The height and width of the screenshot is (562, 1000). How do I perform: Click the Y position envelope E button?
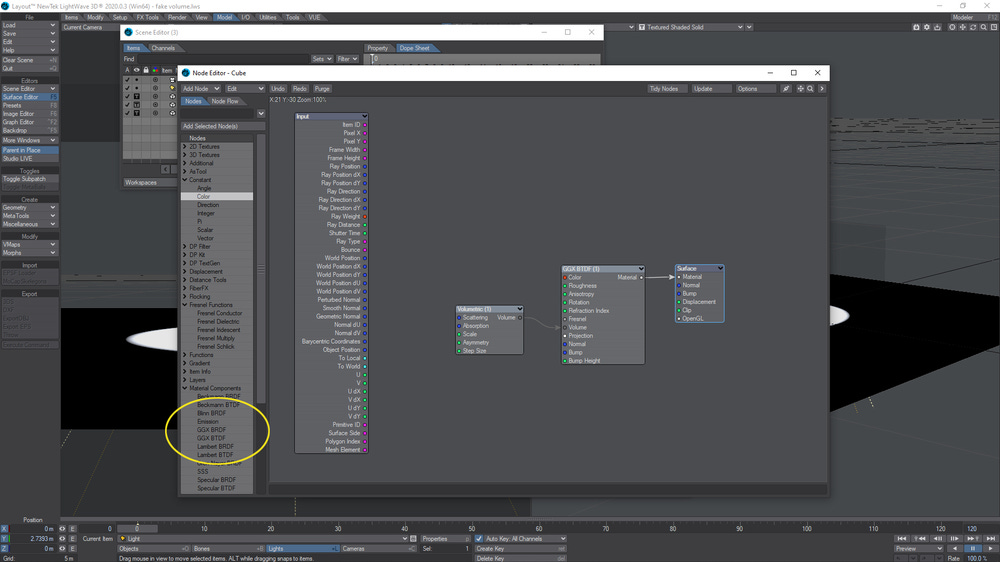(73, 538)
